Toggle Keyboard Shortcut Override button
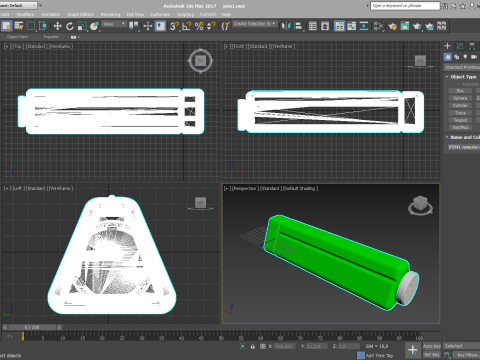 (160, 26)
